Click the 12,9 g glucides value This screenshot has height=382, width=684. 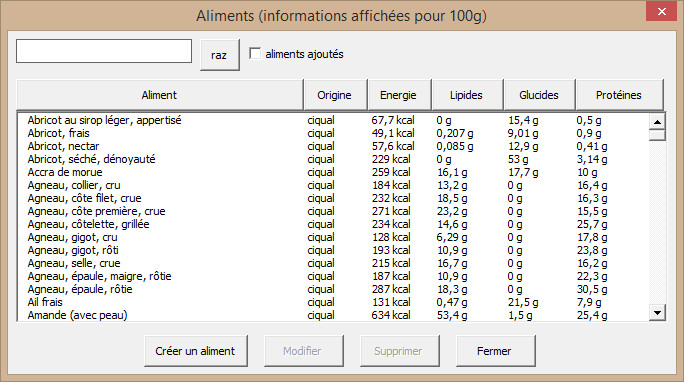pos(523,146)
